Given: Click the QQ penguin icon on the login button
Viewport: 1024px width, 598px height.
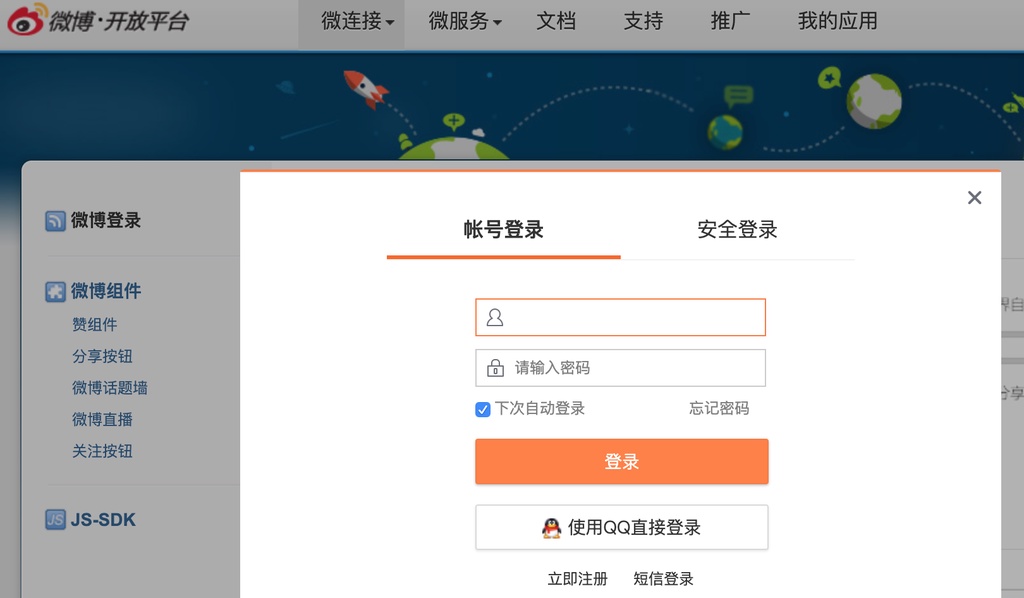Looking at the screenshot, I should pos(551,527).
